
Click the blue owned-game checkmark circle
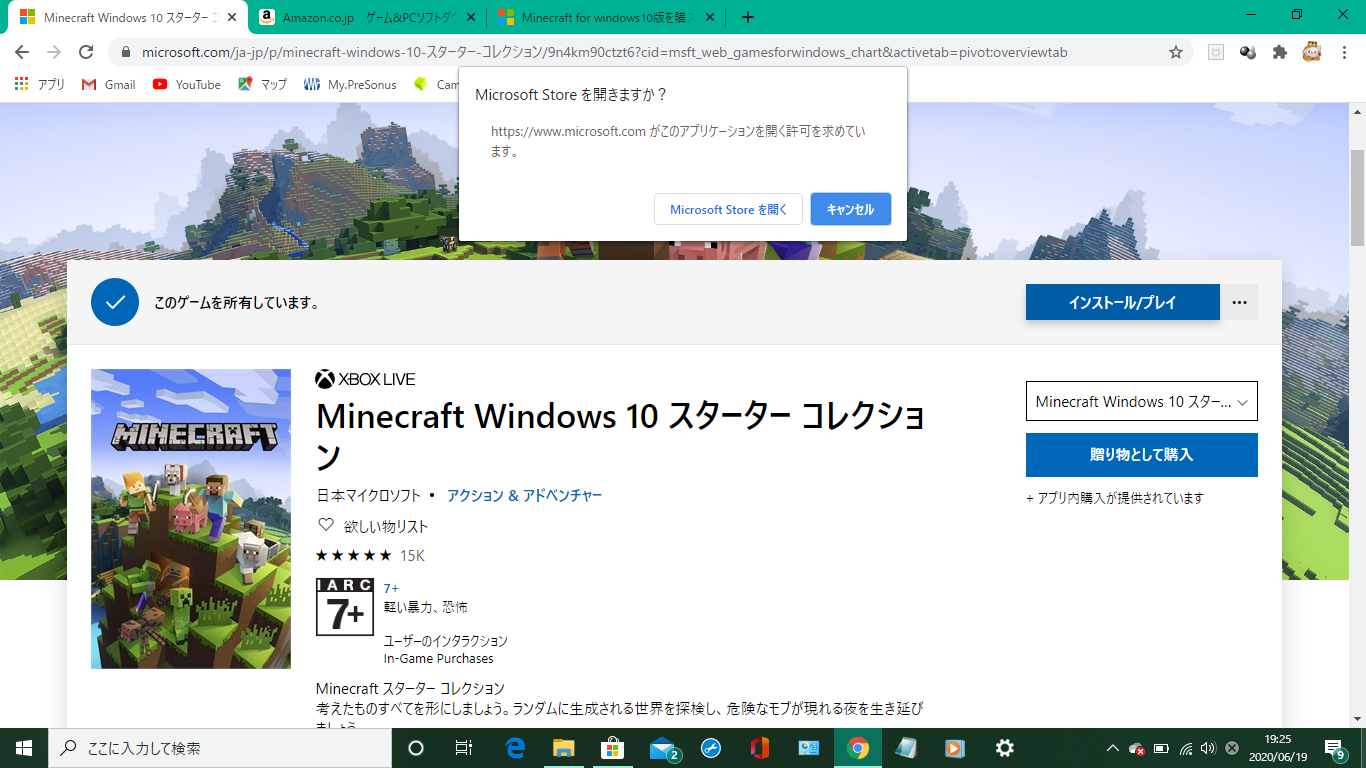point(115,302)
